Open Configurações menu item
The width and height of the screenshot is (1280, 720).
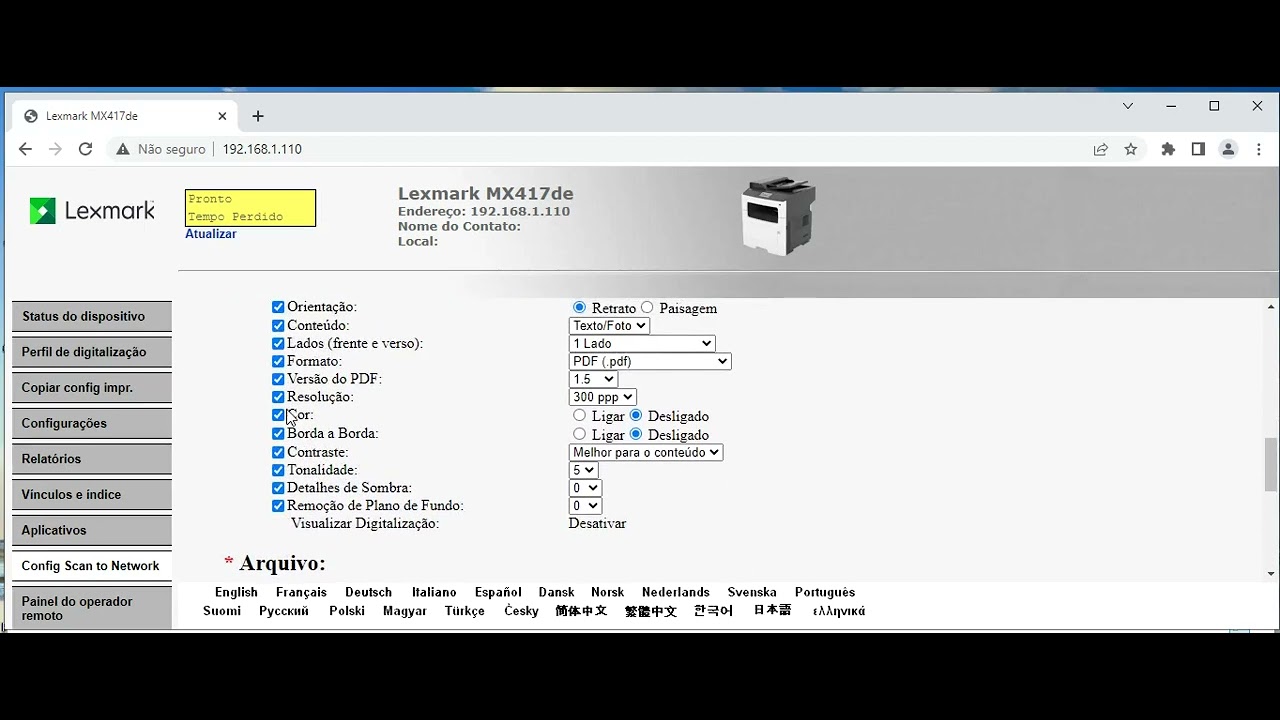[92, 423]
